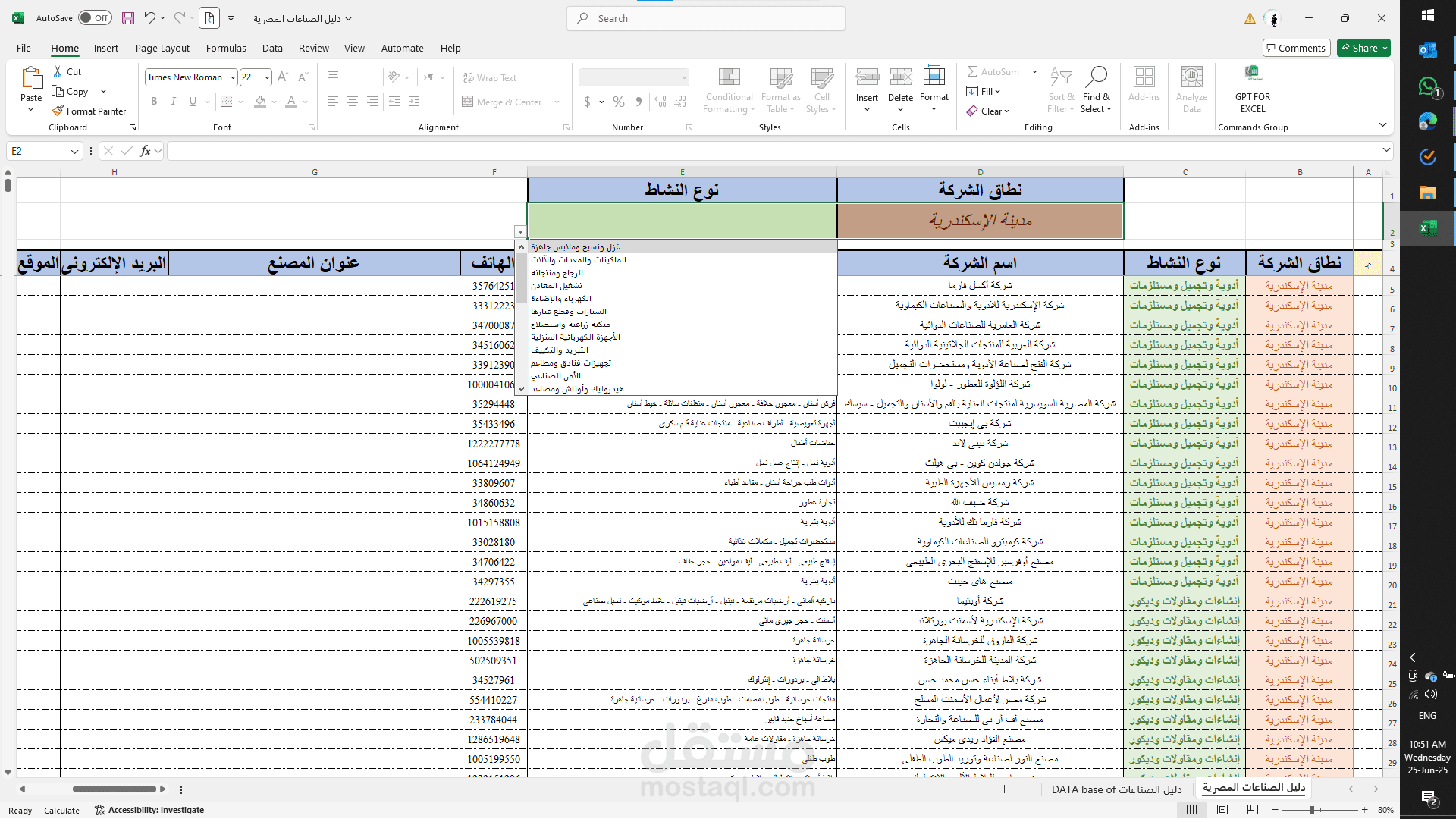
Task: Toggle Align Left
Action: [x=333, y=101]
